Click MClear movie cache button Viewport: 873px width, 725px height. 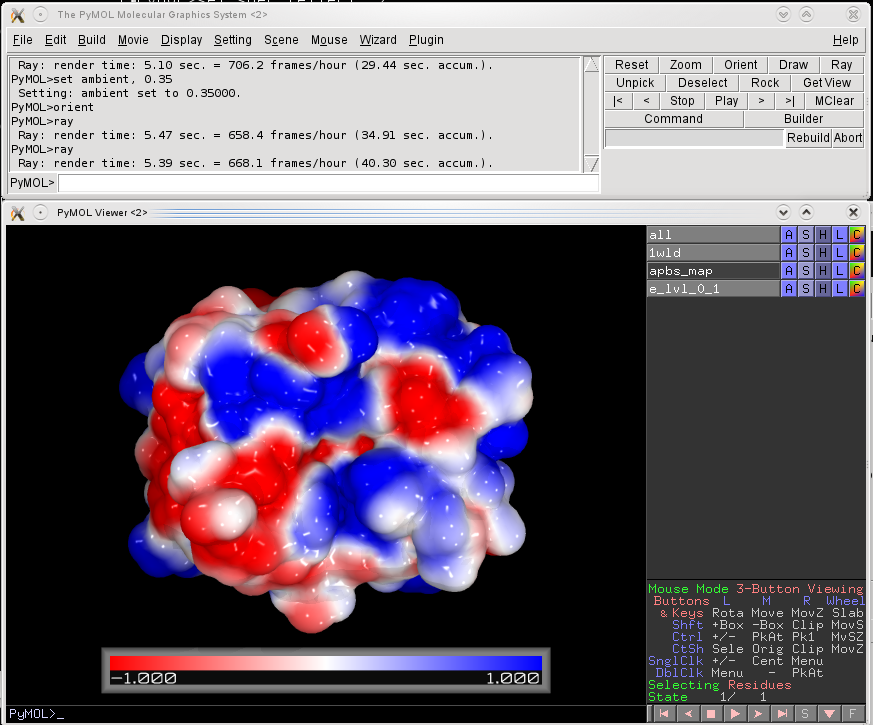[834, 101]
